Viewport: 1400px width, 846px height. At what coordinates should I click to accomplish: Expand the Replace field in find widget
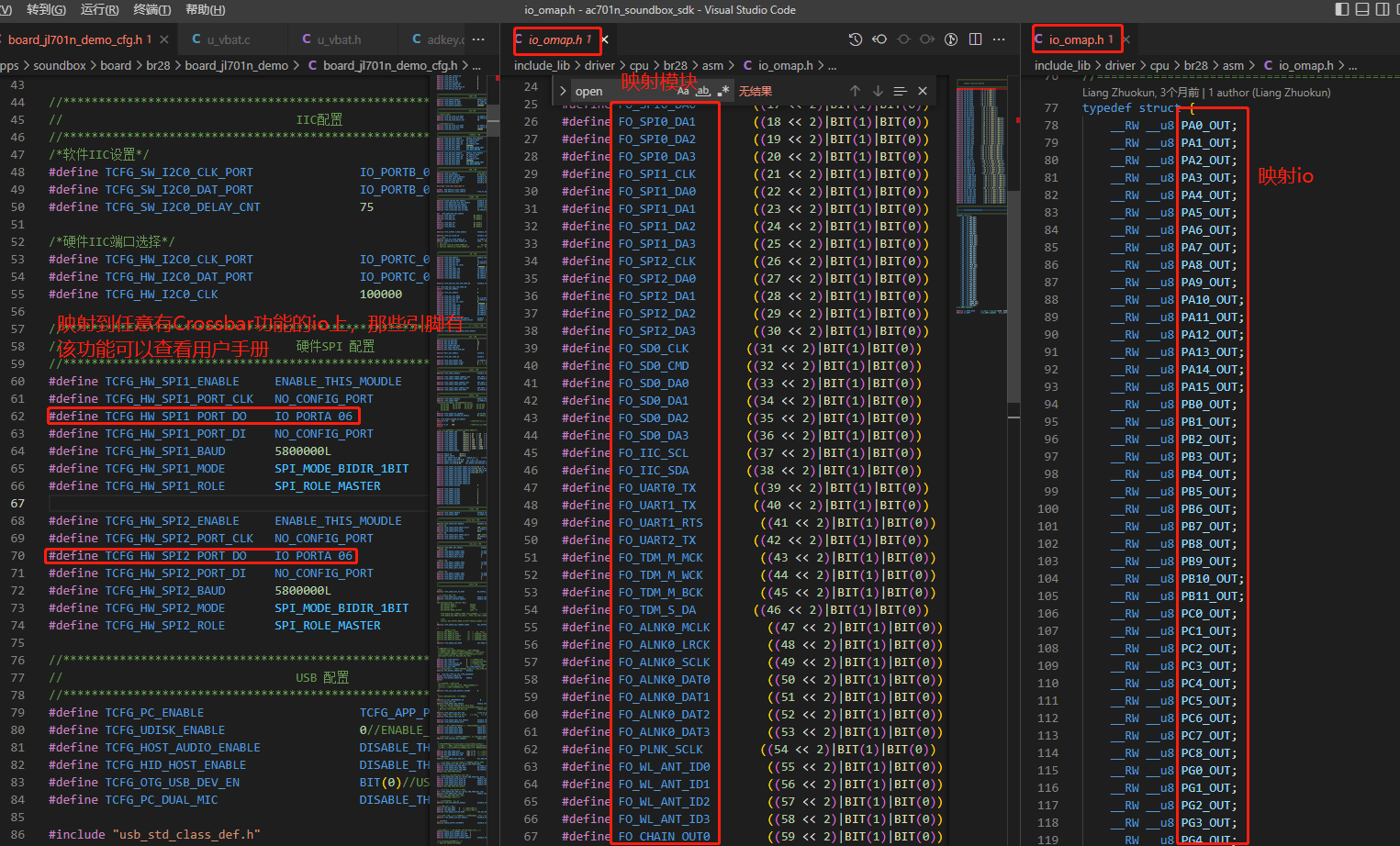pos(563,91)
